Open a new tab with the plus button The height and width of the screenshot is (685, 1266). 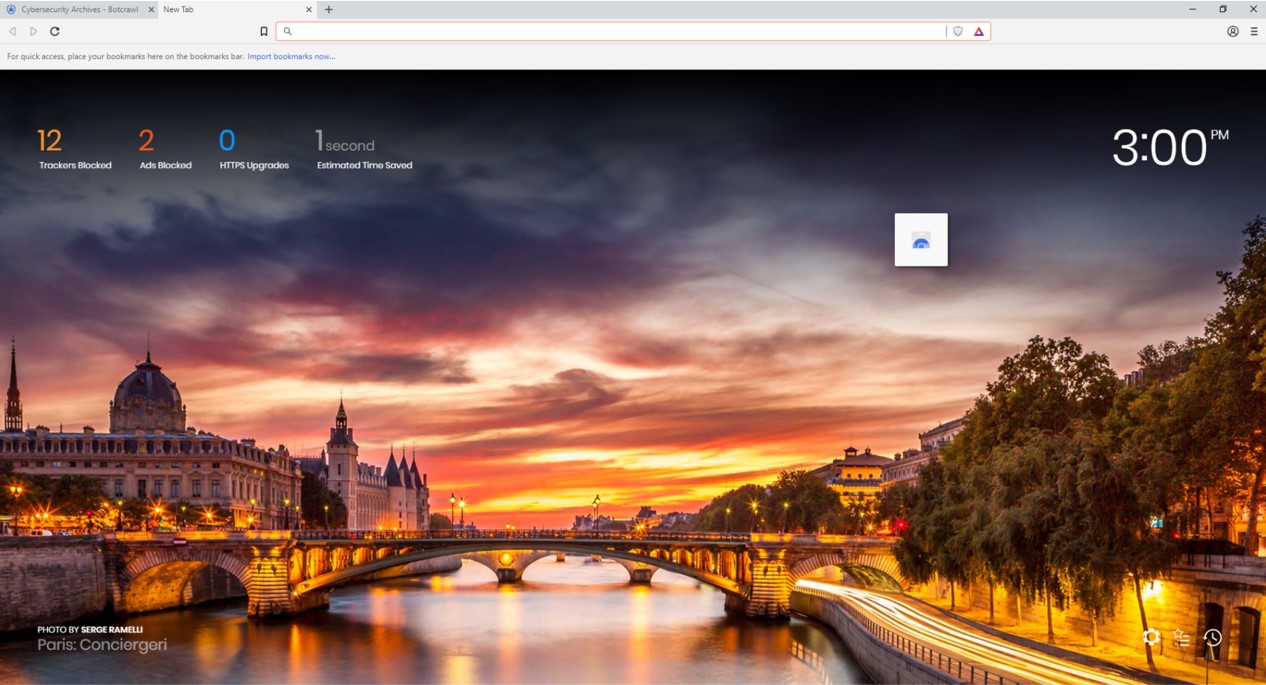(329, 9)
